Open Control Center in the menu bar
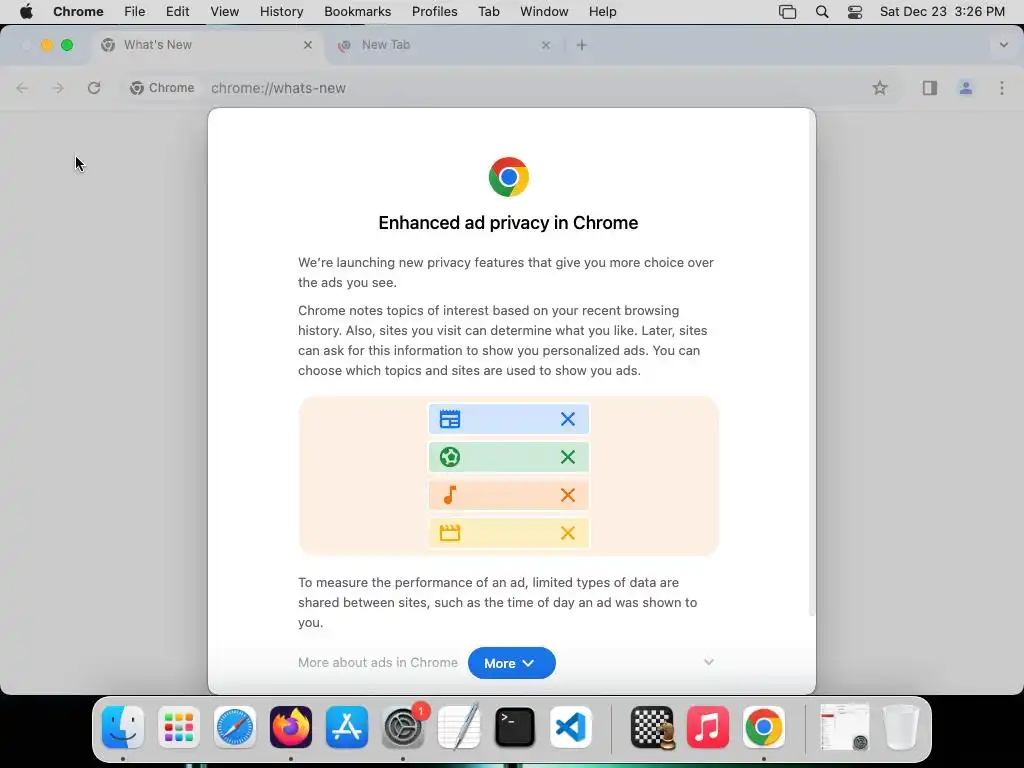This screenshot has width=1024, height=768. point(855,12)
